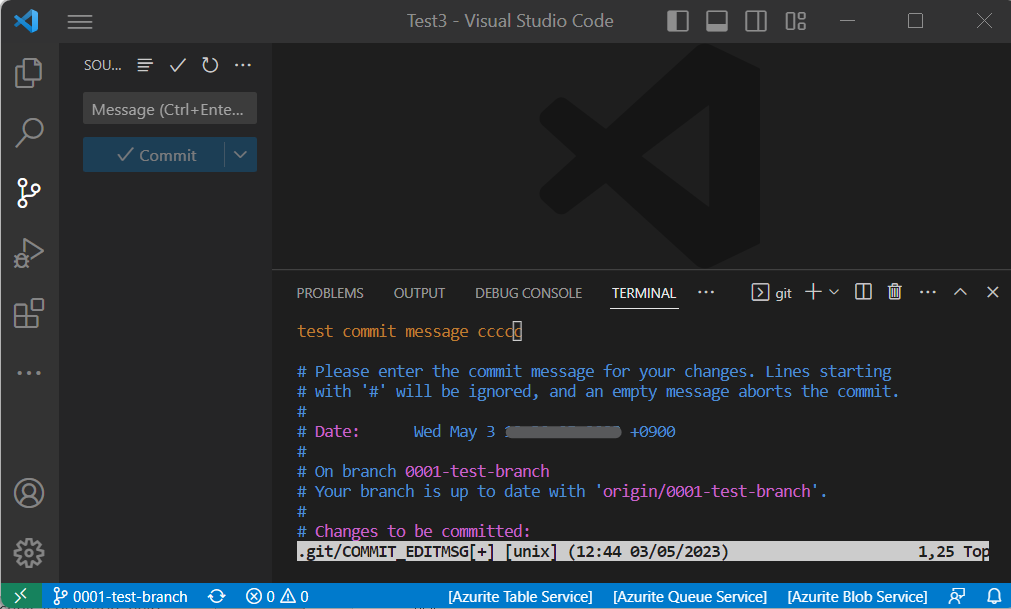This screenshot has width=1011, height=609.
Task: Click Azurite Queue Service status item
Action: click(x=690, y=597)
